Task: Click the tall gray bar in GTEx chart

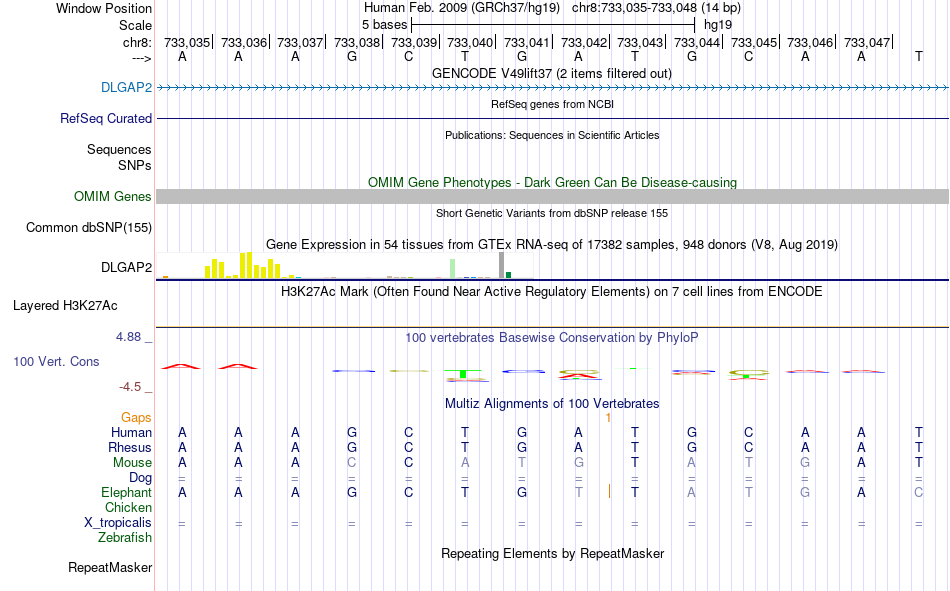Action: (x=501, y=265)
